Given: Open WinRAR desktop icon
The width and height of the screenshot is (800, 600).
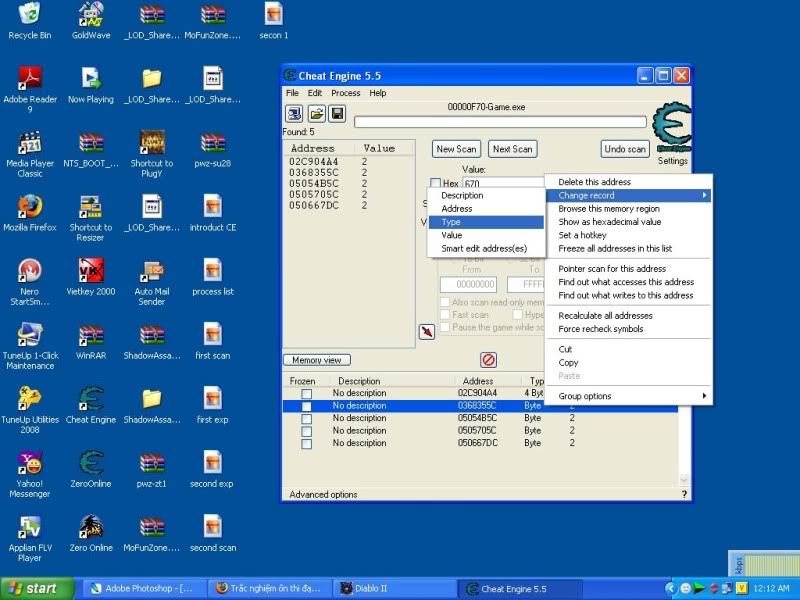Looking at the screenshot, I should click(91, 342).
